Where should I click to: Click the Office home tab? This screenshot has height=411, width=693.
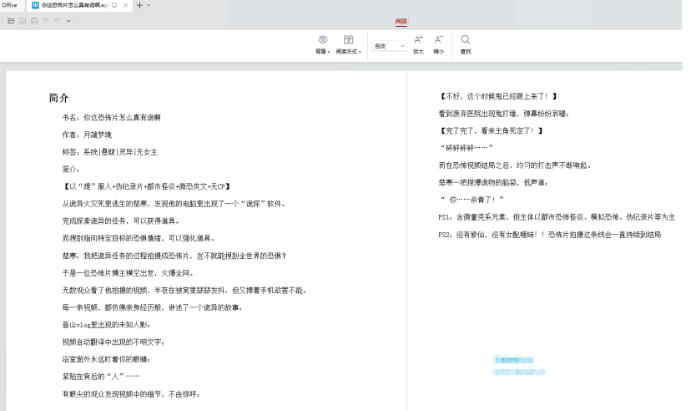point(10,5)
